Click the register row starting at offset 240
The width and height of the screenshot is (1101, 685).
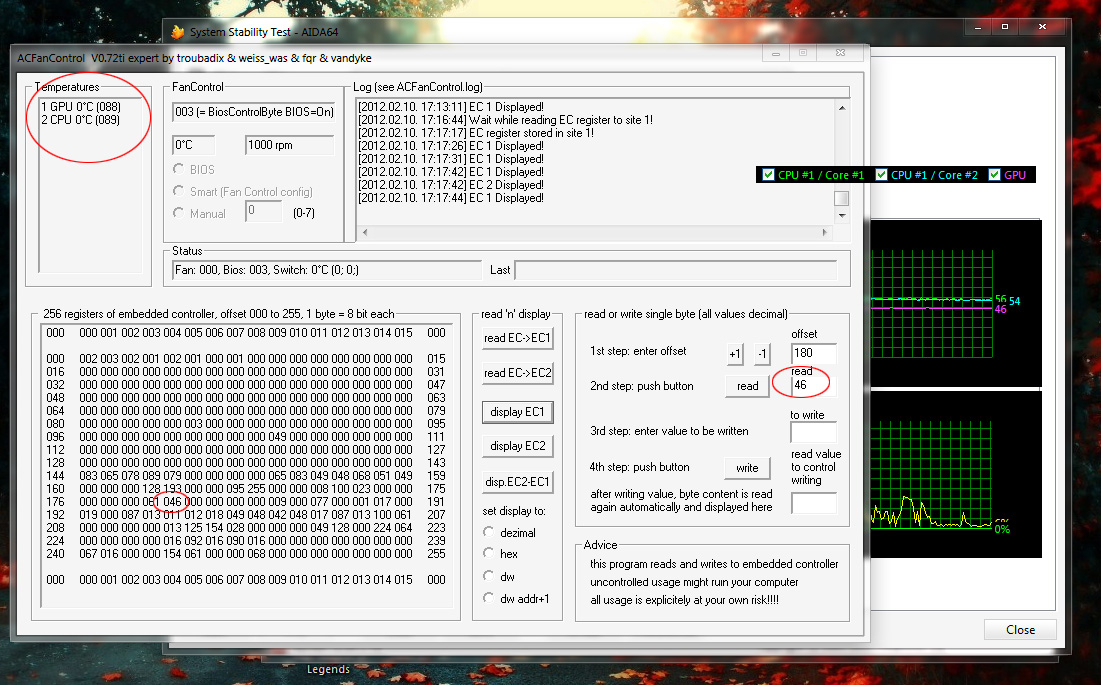click(x=246, y=554)
